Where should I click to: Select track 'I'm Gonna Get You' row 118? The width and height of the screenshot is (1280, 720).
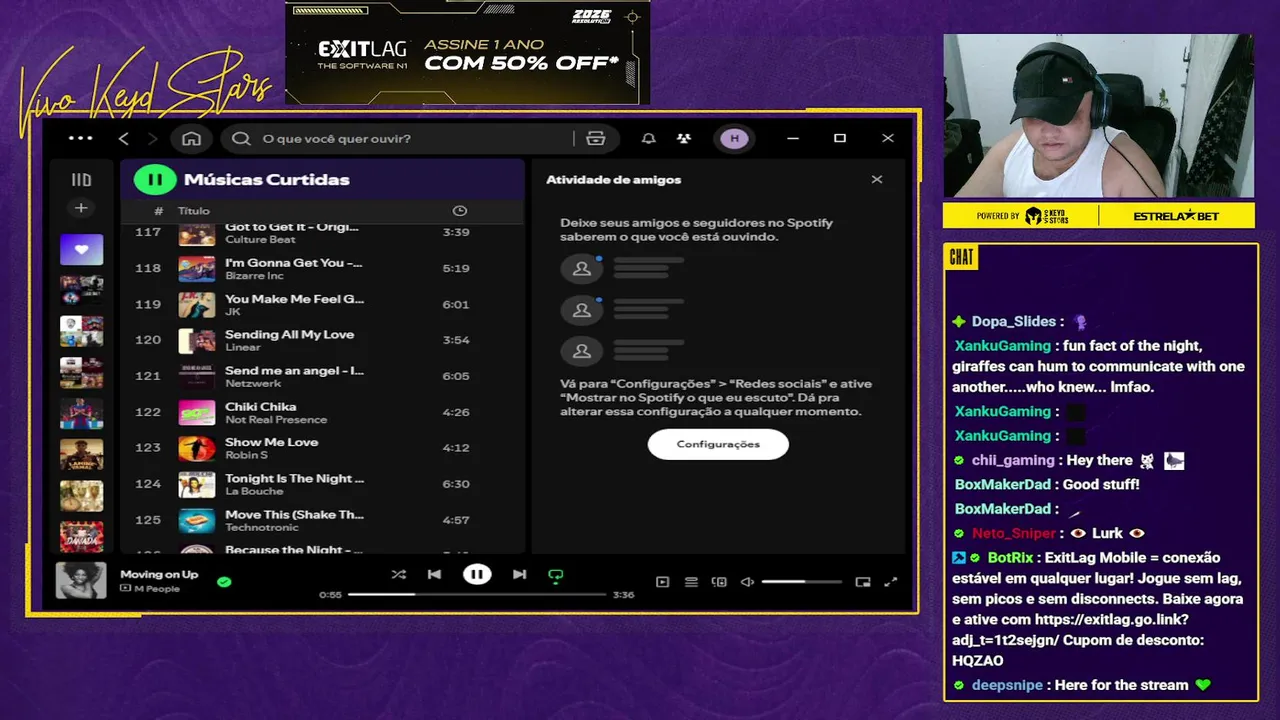[322, 268]
